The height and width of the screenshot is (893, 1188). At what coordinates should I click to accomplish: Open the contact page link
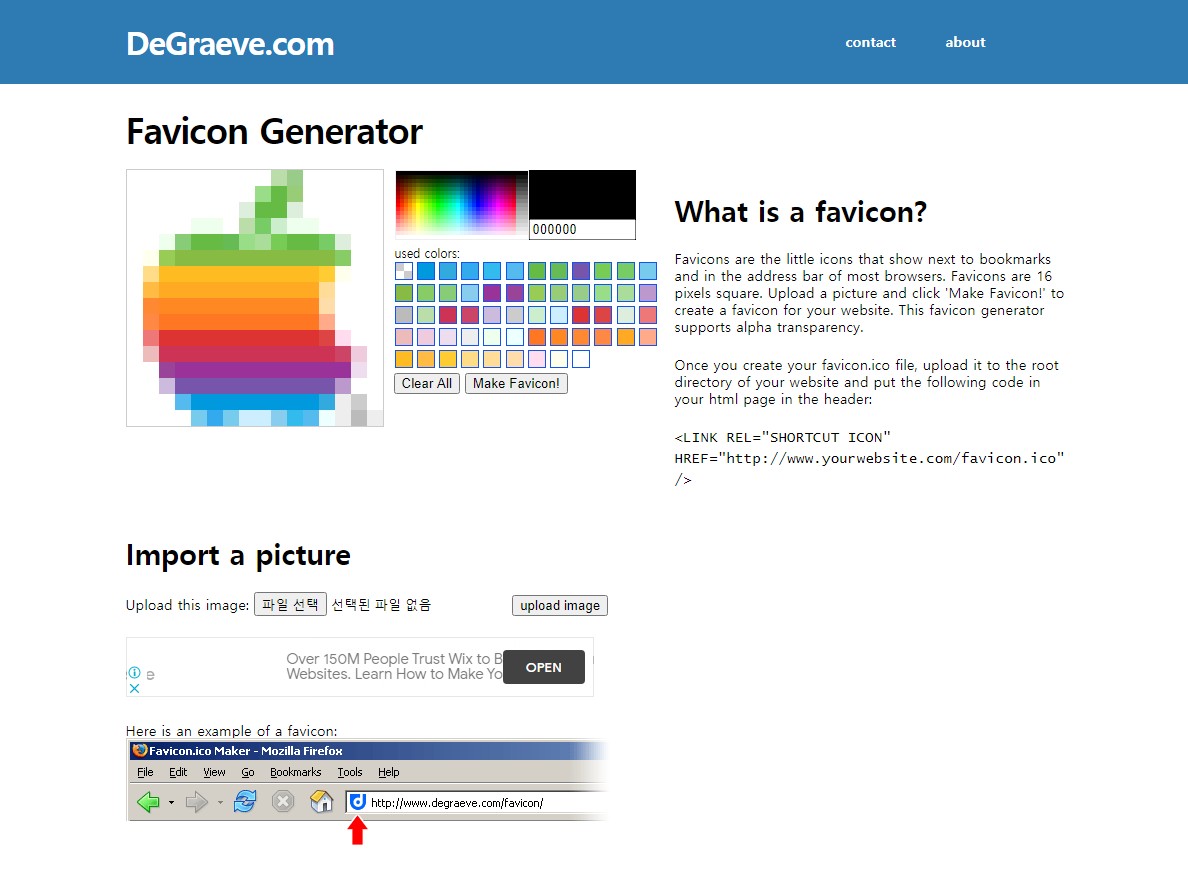point(871,42)
